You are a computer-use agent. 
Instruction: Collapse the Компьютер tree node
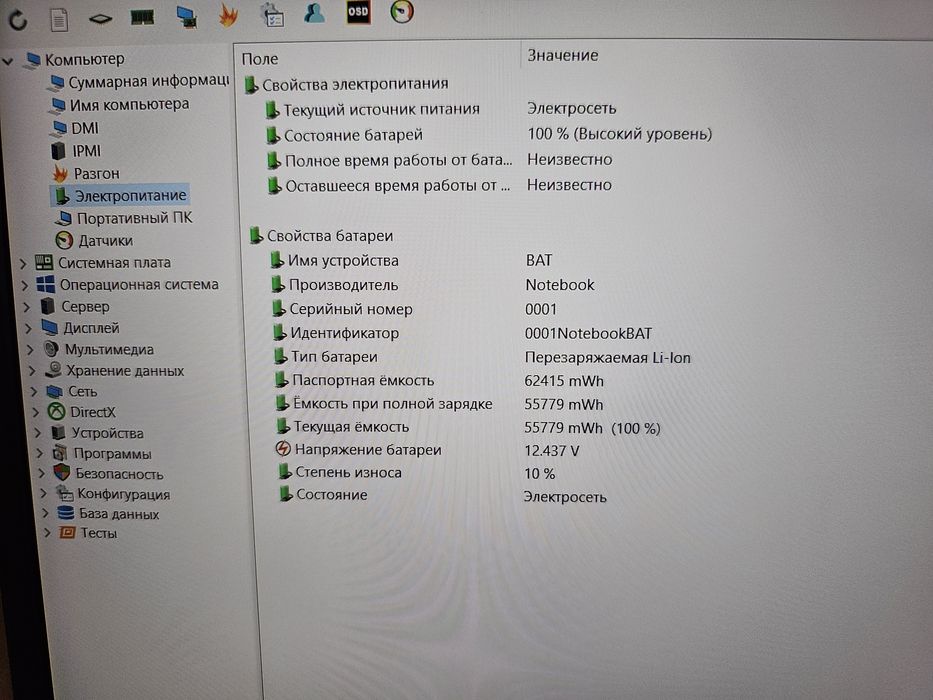tap(8, 61)
